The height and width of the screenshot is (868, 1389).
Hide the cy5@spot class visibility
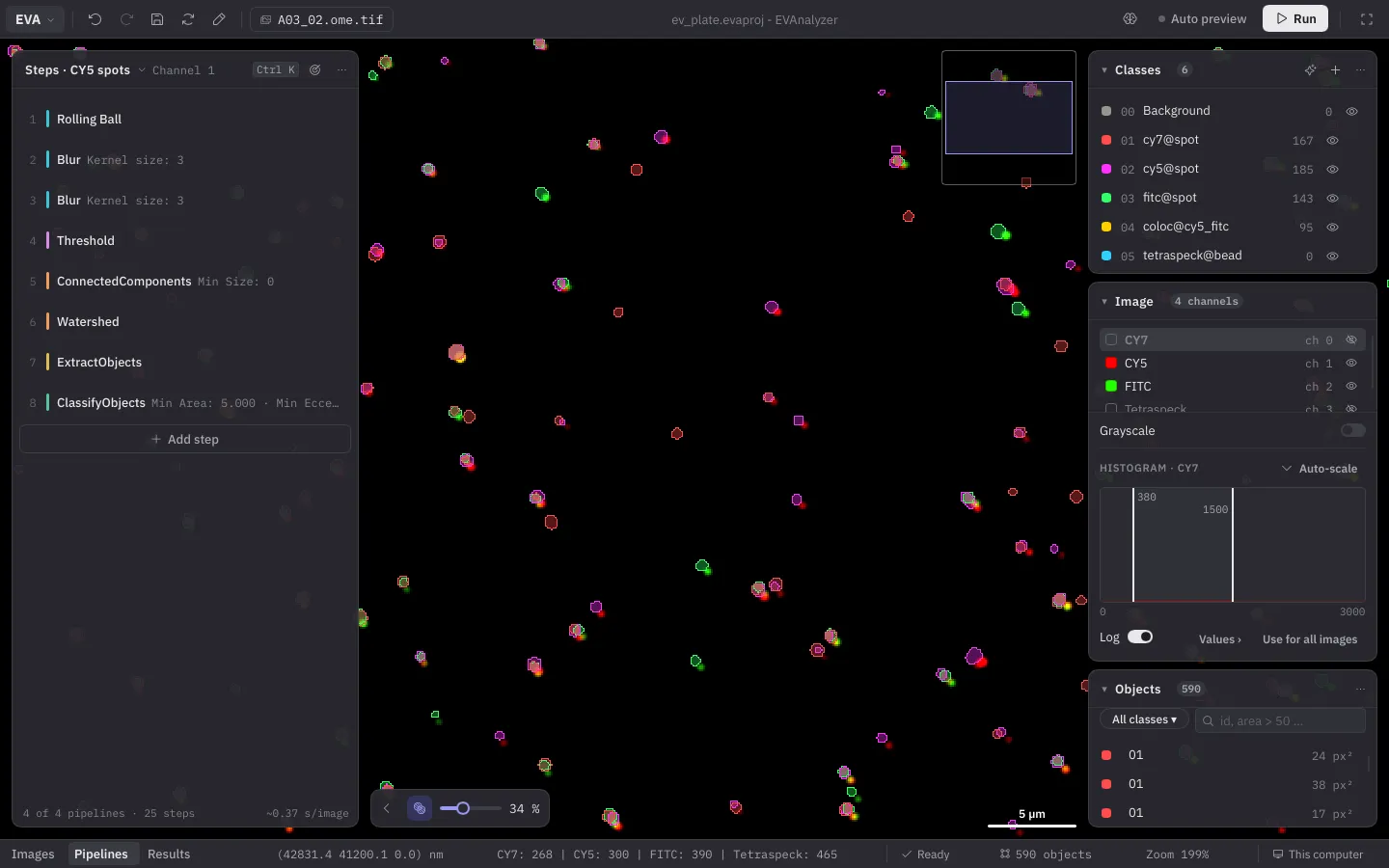coord(1332,169)
